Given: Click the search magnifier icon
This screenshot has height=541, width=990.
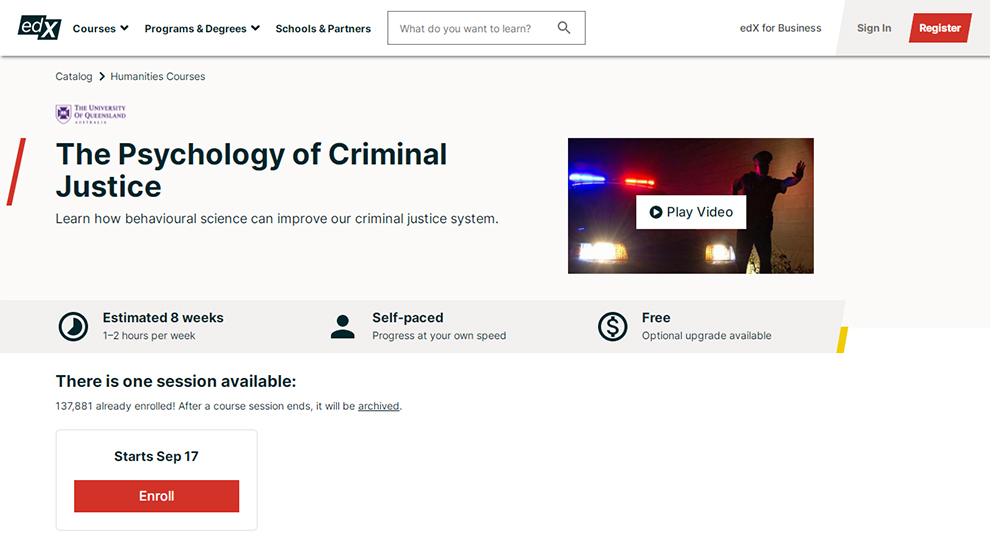Looking at the screenshot, I should pos(564,28).
